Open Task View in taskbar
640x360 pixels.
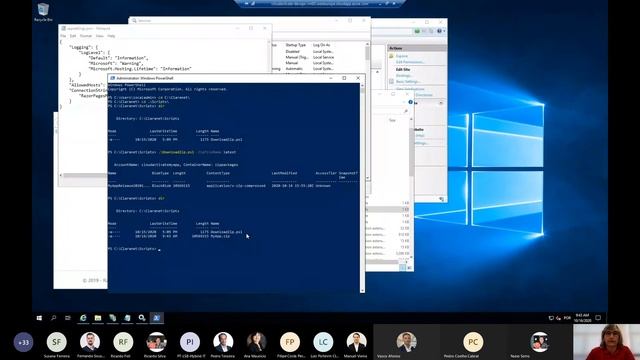[68, 318]
